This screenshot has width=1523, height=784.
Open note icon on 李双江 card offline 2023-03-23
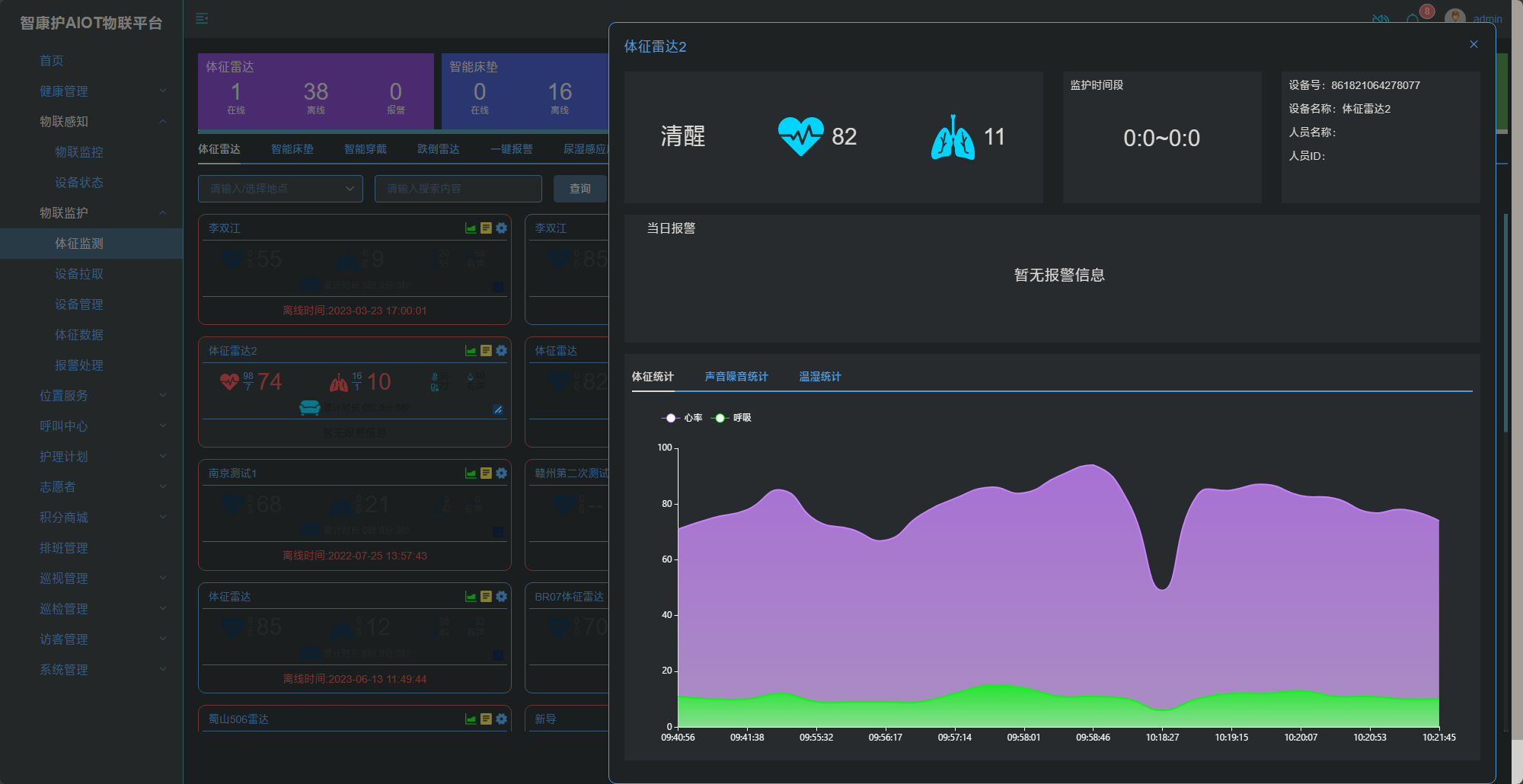486,228
